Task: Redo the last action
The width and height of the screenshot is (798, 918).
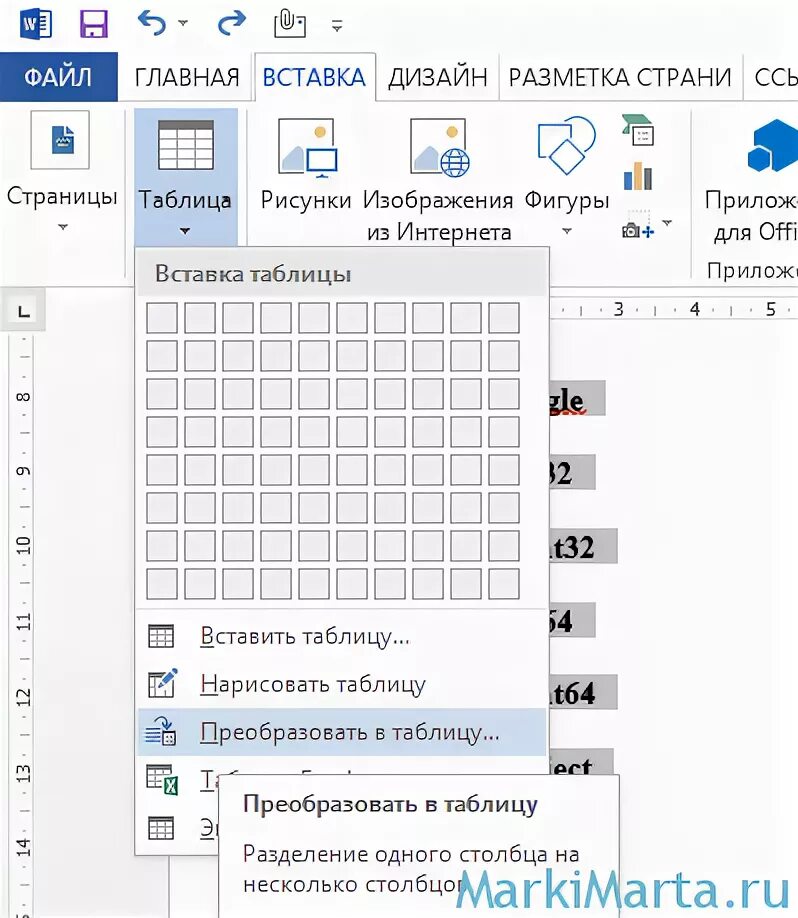Action: [x=231, y=23]
